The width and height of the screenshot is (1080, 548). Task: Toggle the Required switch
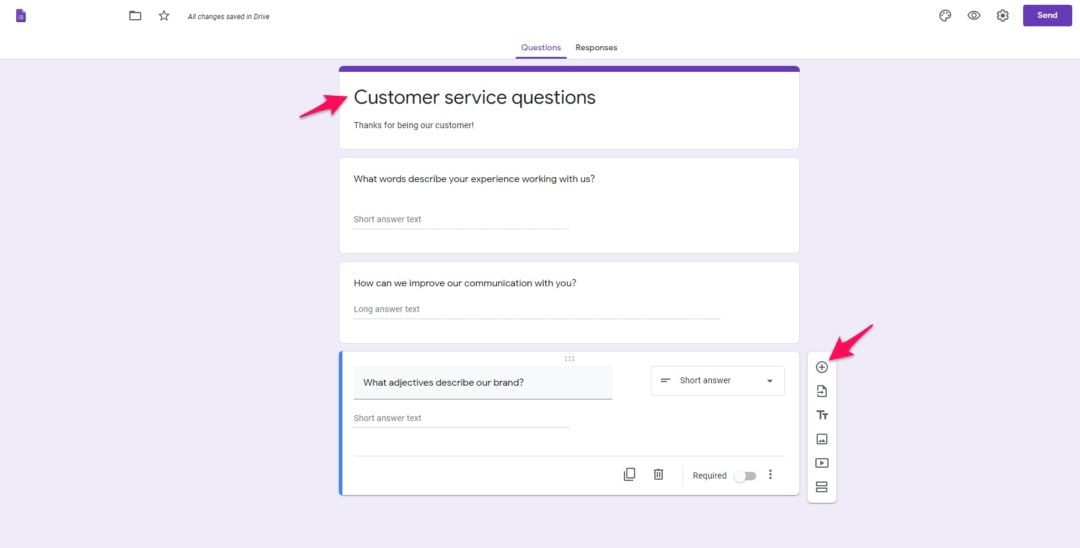pyautogui.click(x=745, y=476)
